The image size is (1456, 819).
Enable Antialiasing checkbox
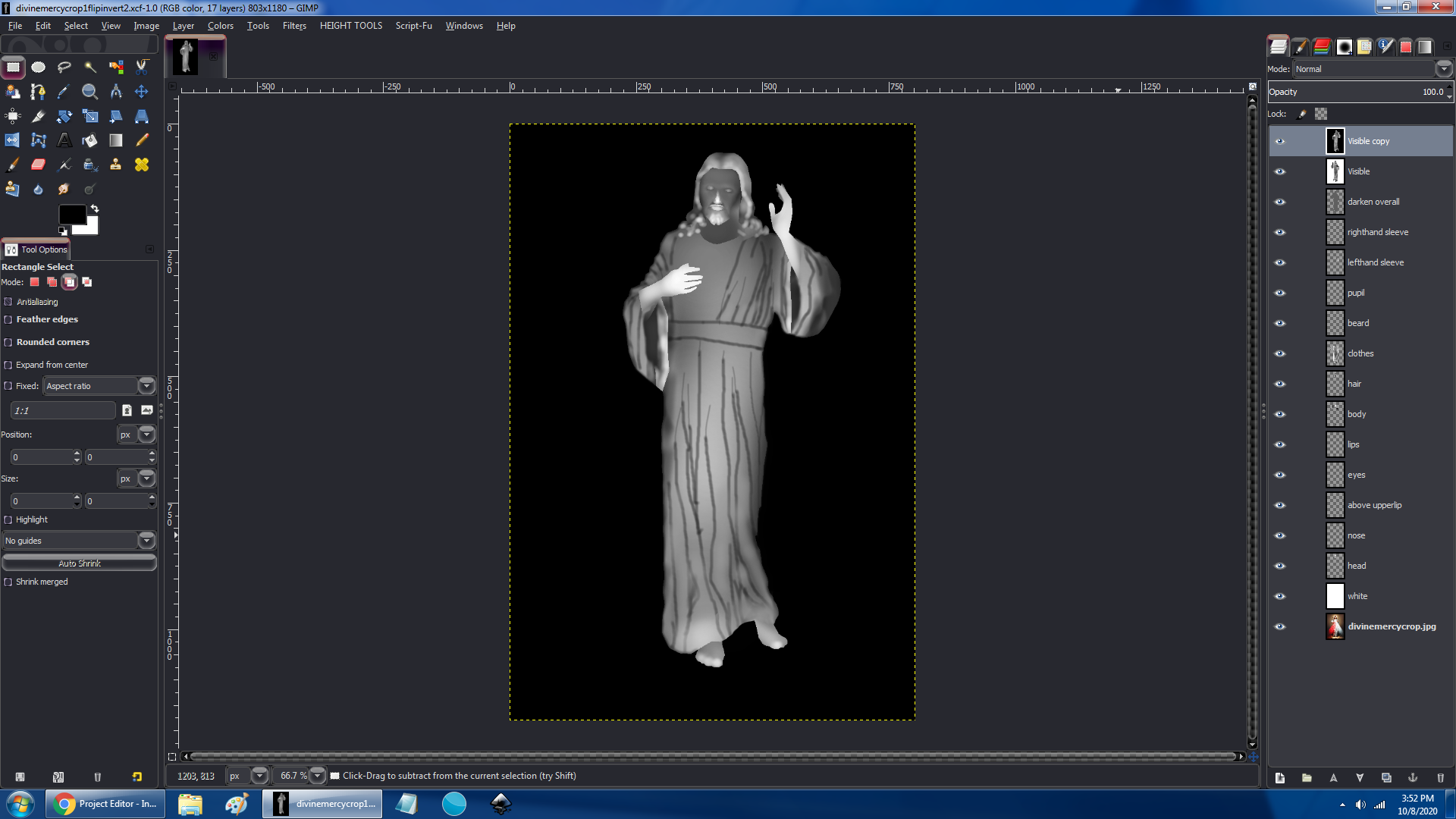pos(8,302)
